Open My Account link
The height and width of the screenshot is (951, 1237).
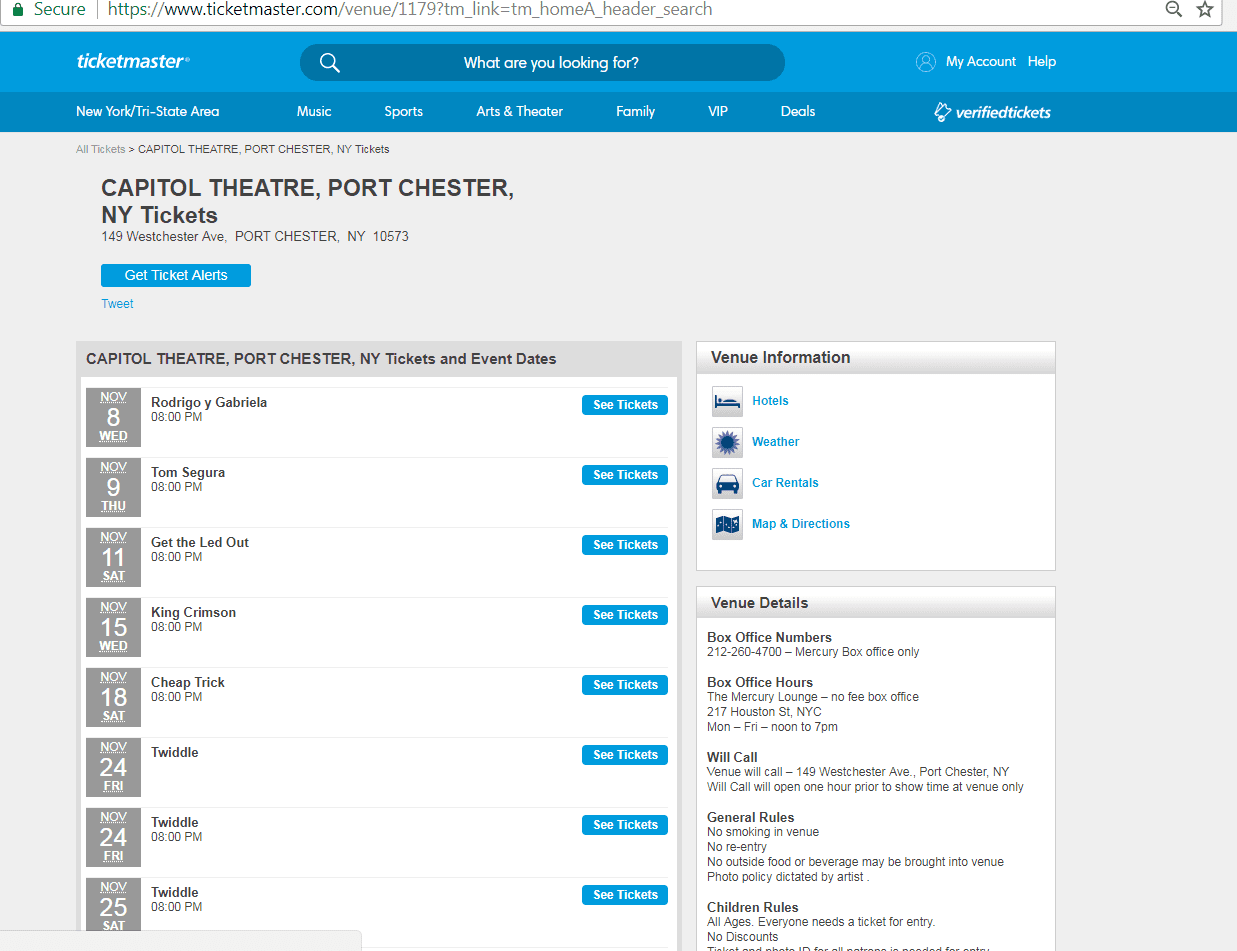pos(981,61)
